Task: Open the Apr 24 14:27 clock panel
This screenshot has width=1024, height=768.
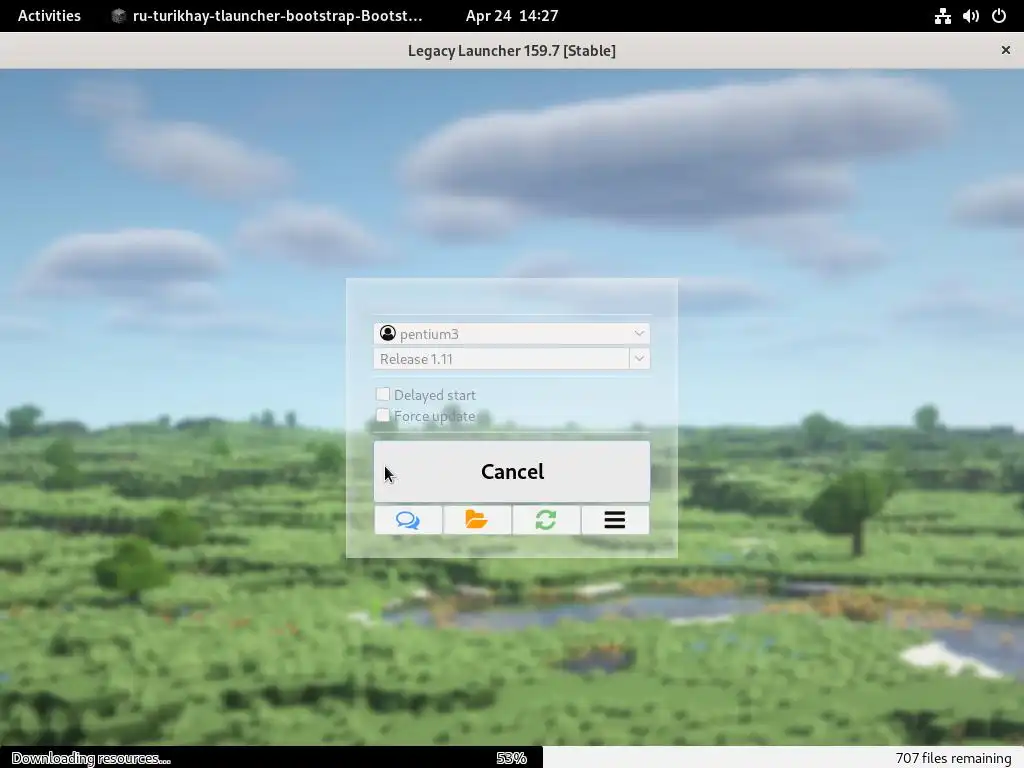Action: (512, 16)
